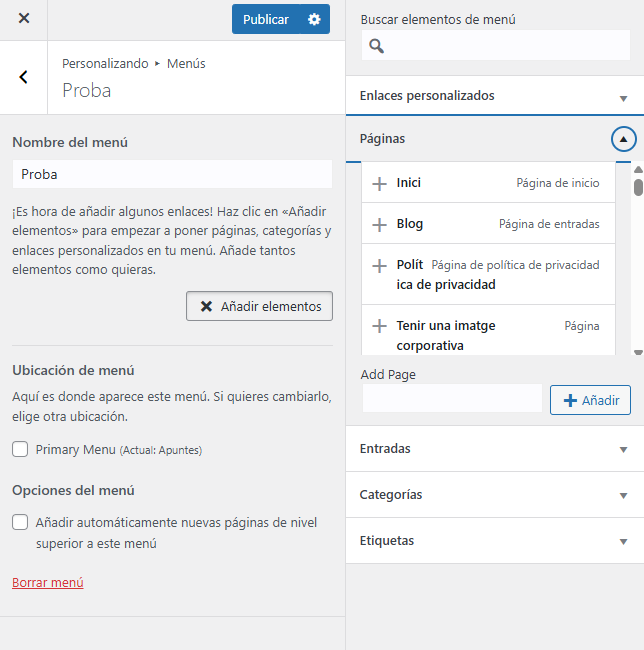Click the Añadir button for new page
This screenshot has height=650, width=644.
590,400
